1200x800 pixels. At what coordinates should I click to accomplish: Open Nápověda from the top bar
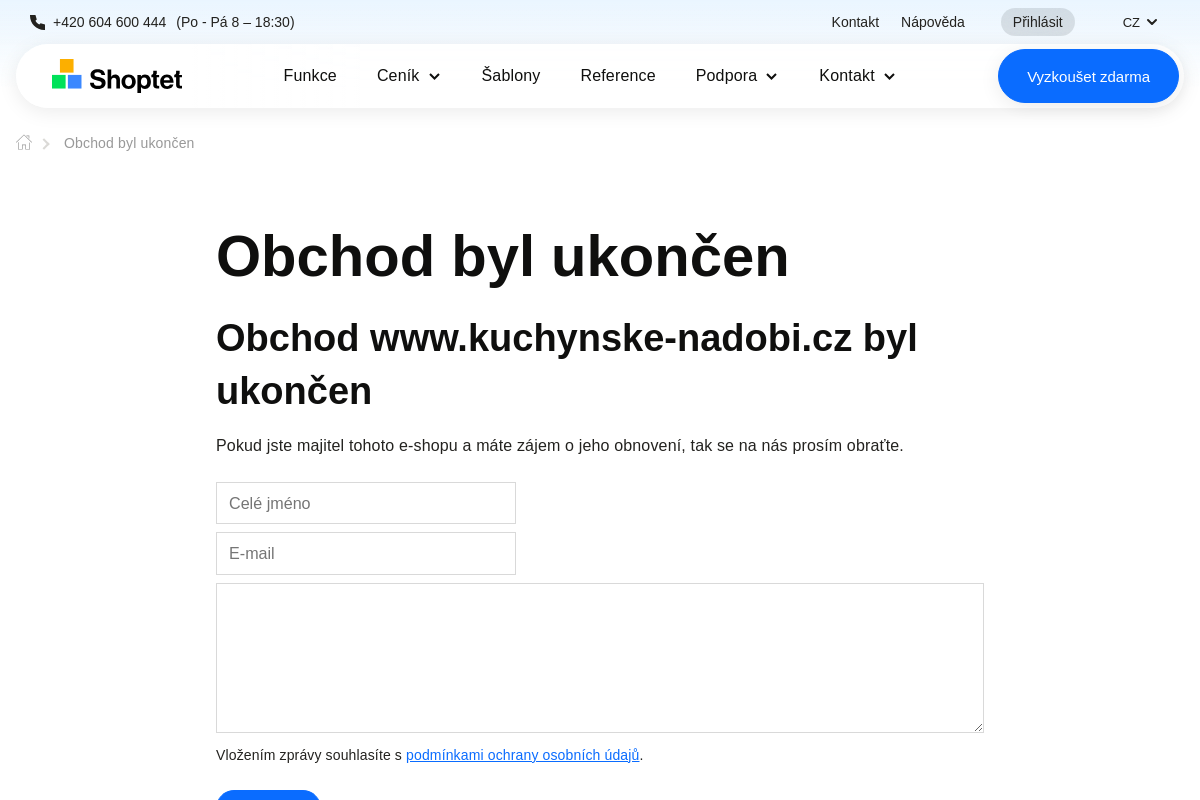point(932,21)
